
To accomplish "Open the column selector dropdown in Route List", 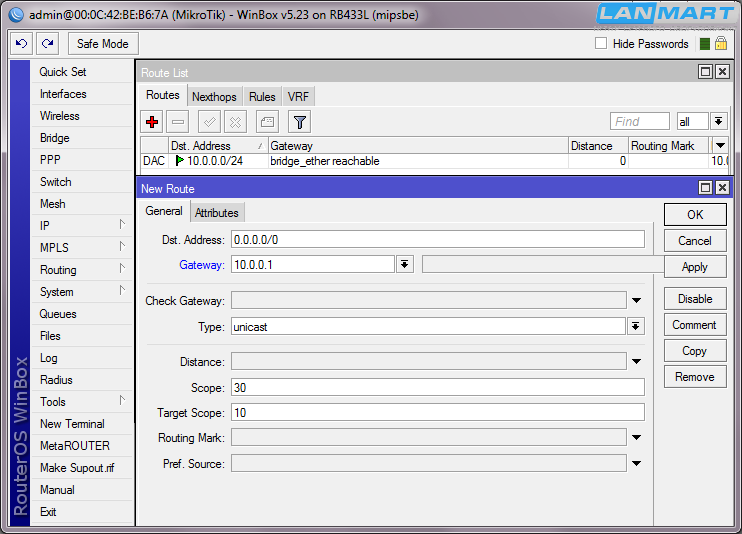I will [720, 145].
